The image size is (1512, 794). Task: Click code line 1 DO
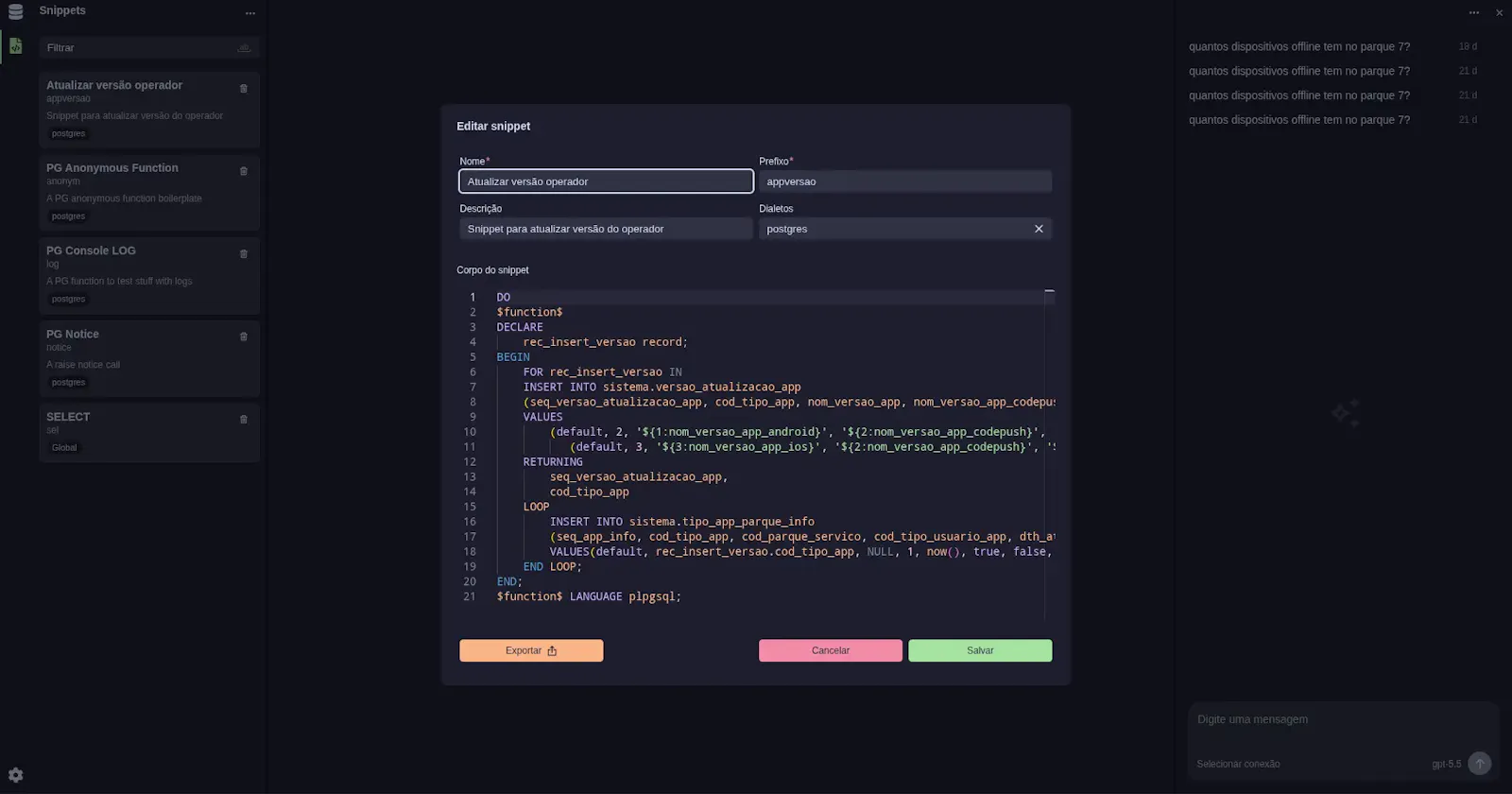coord(504,297)
